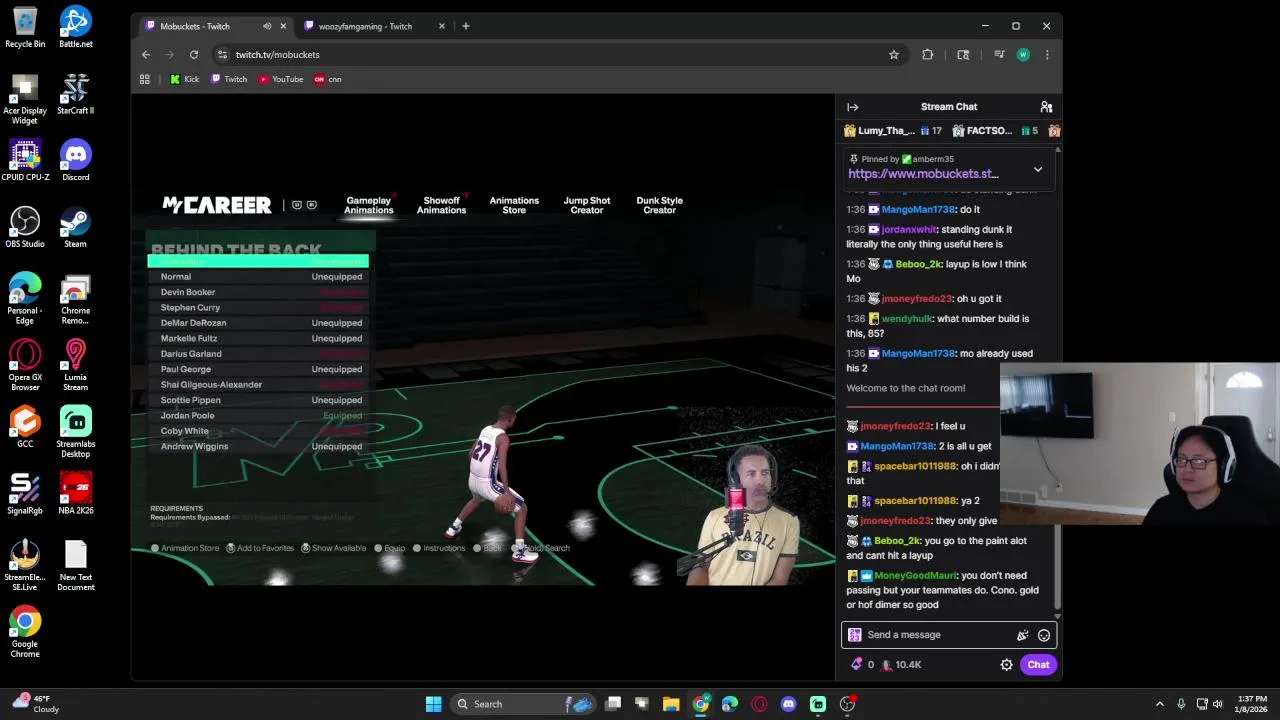Open the Twitch bookmark
Image resolution: width=1280 pixels, height=720 pixels.
click(229, 79)
